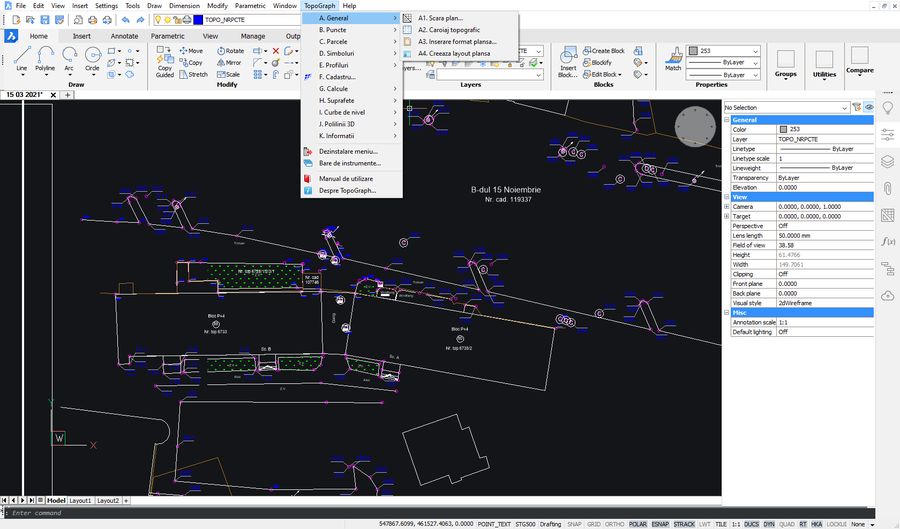Expand the Camera property row

(727, 206)
